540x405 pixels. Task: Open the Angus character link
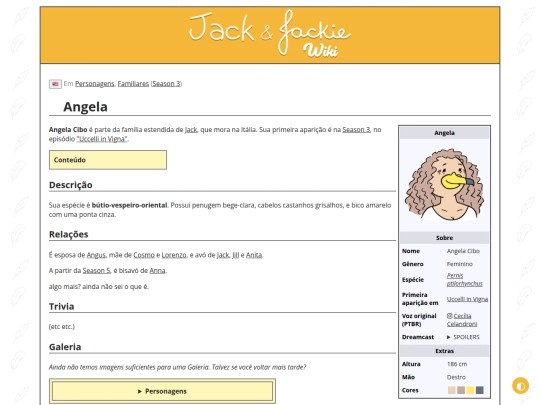[96, 255]
